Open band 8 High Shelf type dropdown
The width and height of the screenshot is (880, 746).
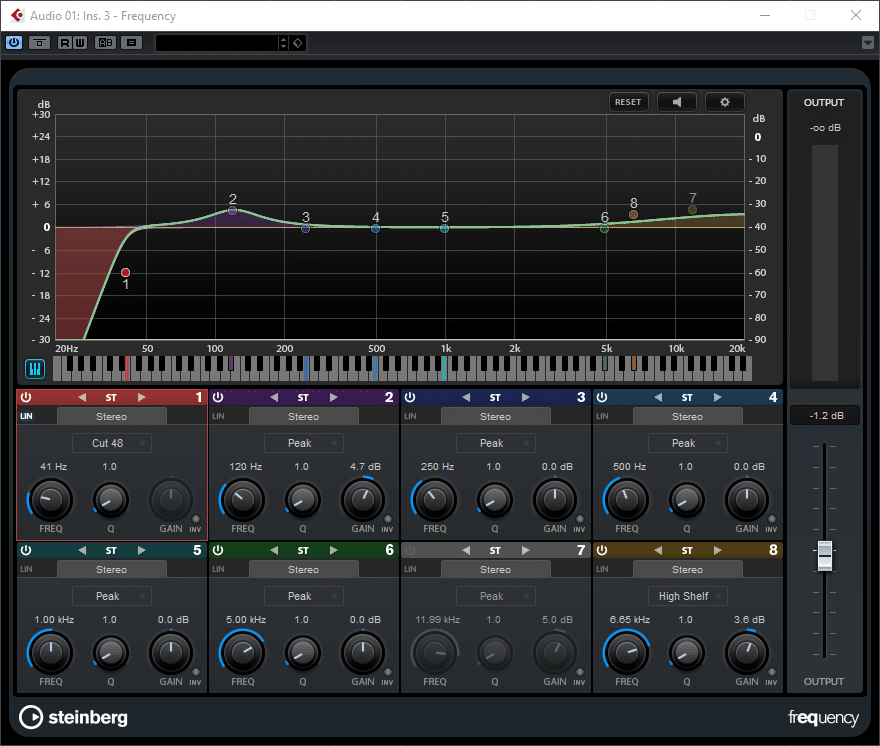(688, 596)
